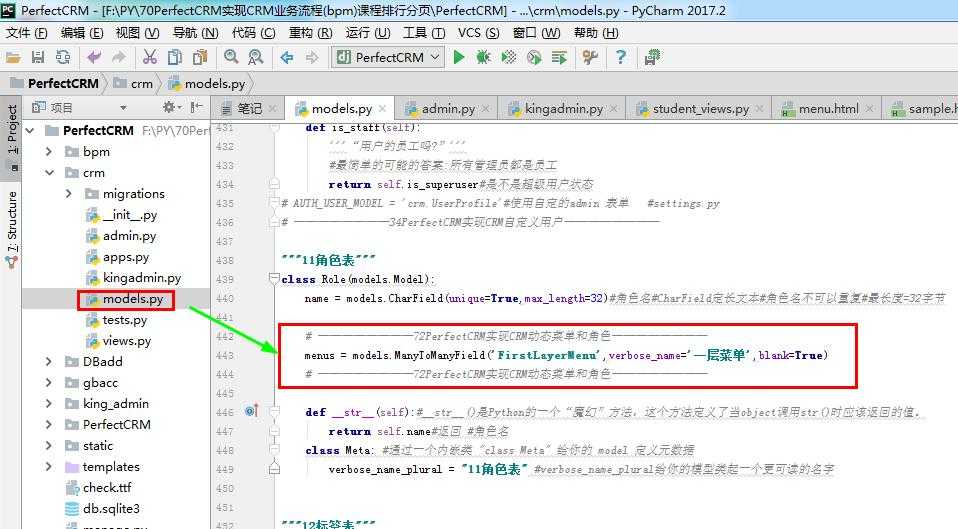Select db.sqlite3 in project tree
This screenshot has height=529, width=958.
tap(111, 509)
